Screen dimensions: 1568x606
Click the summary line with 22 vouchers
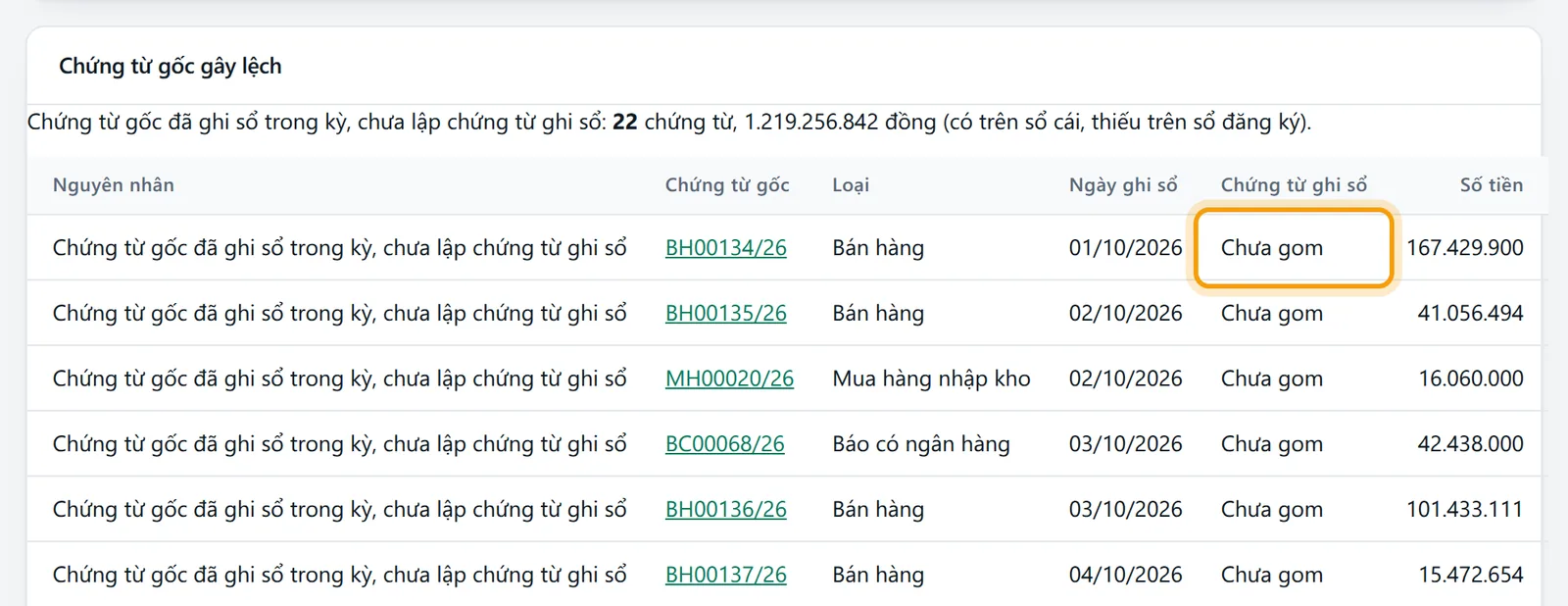[669, 123]
